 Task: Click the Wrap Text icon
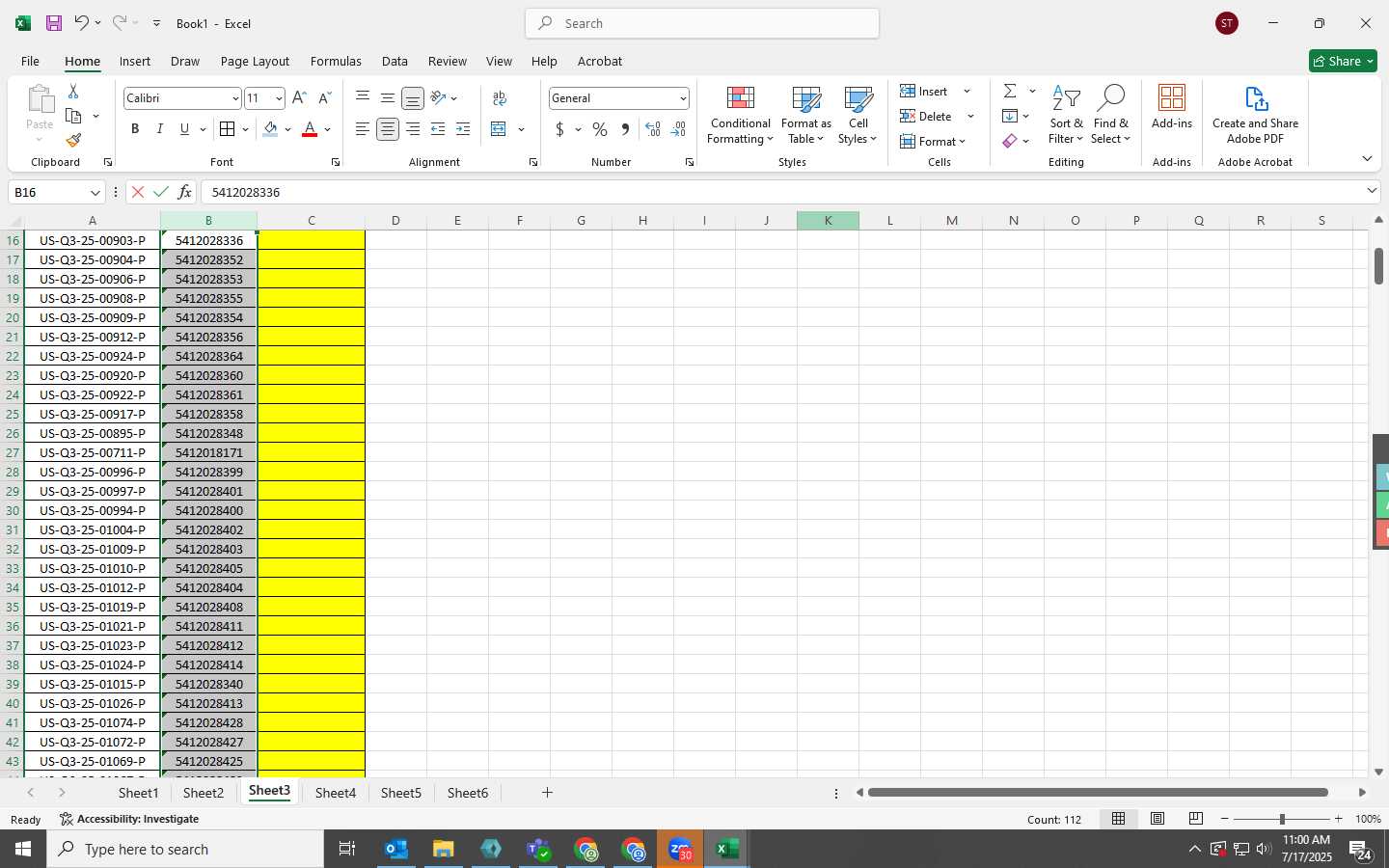pyautogui.click(x=500, y=98)
